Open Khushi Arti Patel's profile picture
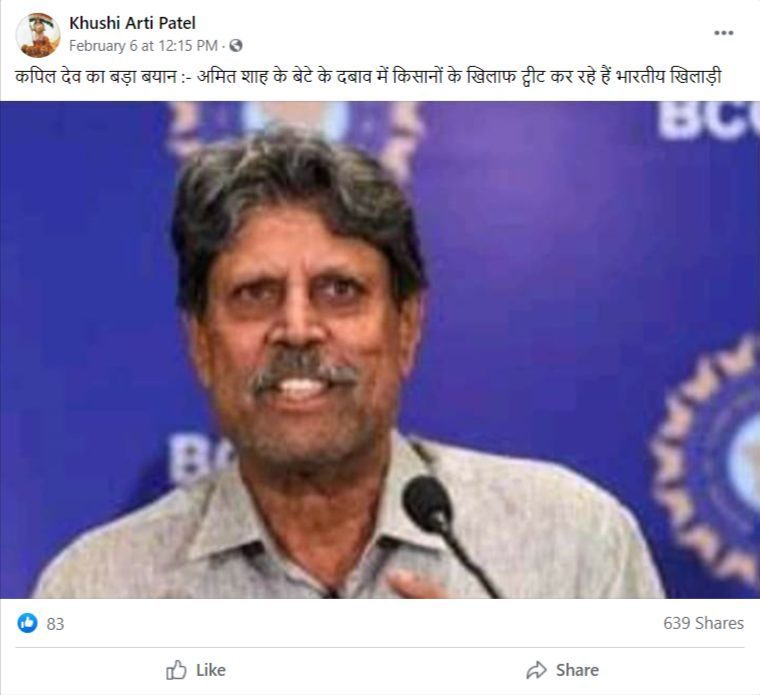This screenshot has width=760, height=695. pos(38,35)
